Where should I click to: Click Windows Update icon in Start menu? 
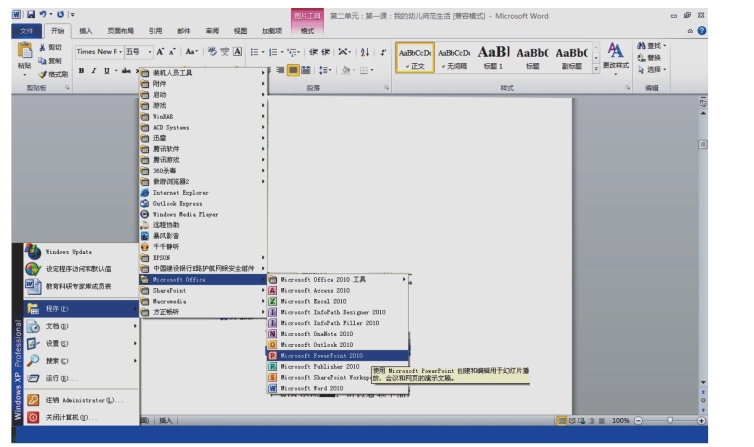coord(33,251)
